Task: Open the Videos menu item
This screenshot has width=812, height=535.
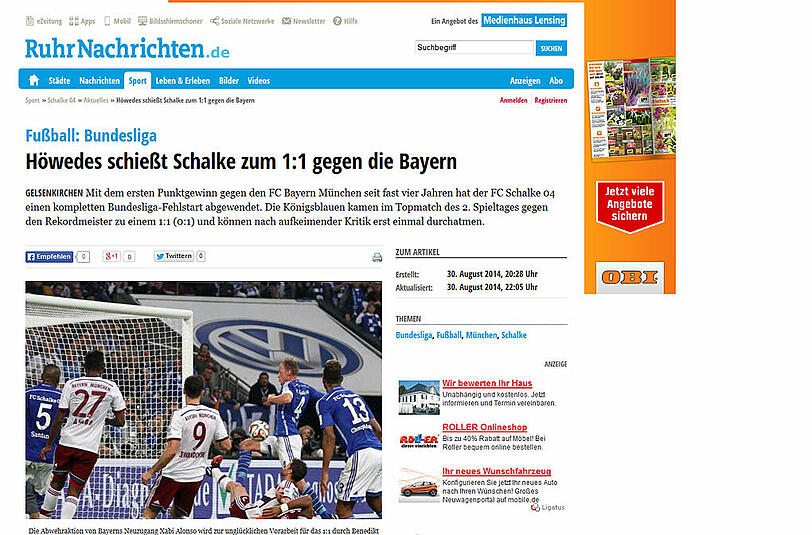Action: (258, 81)
